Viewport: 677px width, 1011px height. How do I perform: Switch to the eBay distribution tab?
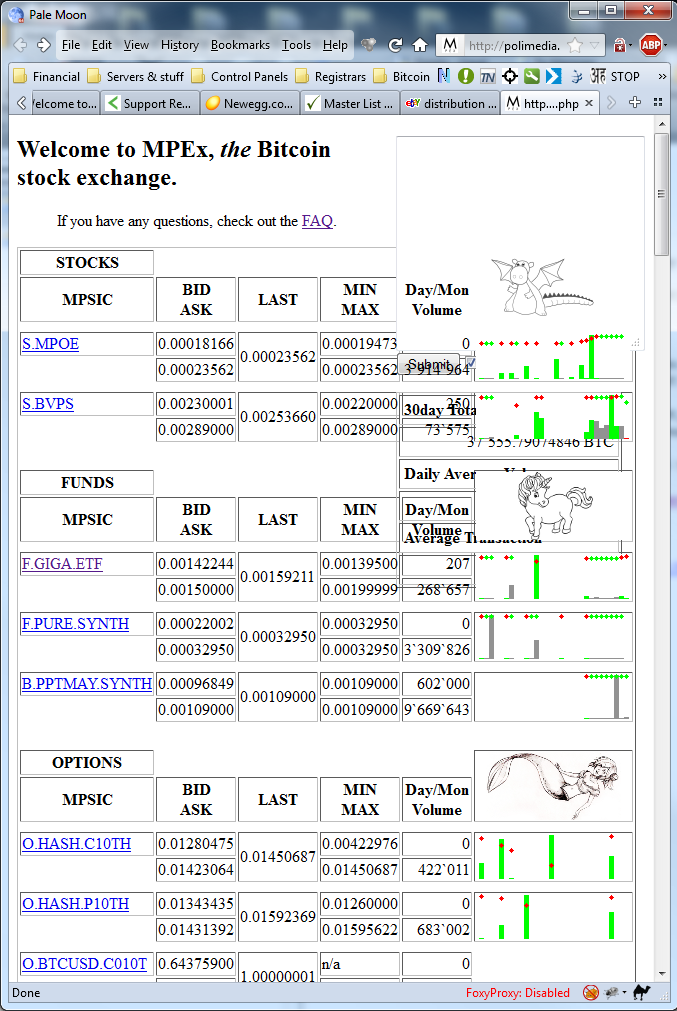click(x=450, y=103)
